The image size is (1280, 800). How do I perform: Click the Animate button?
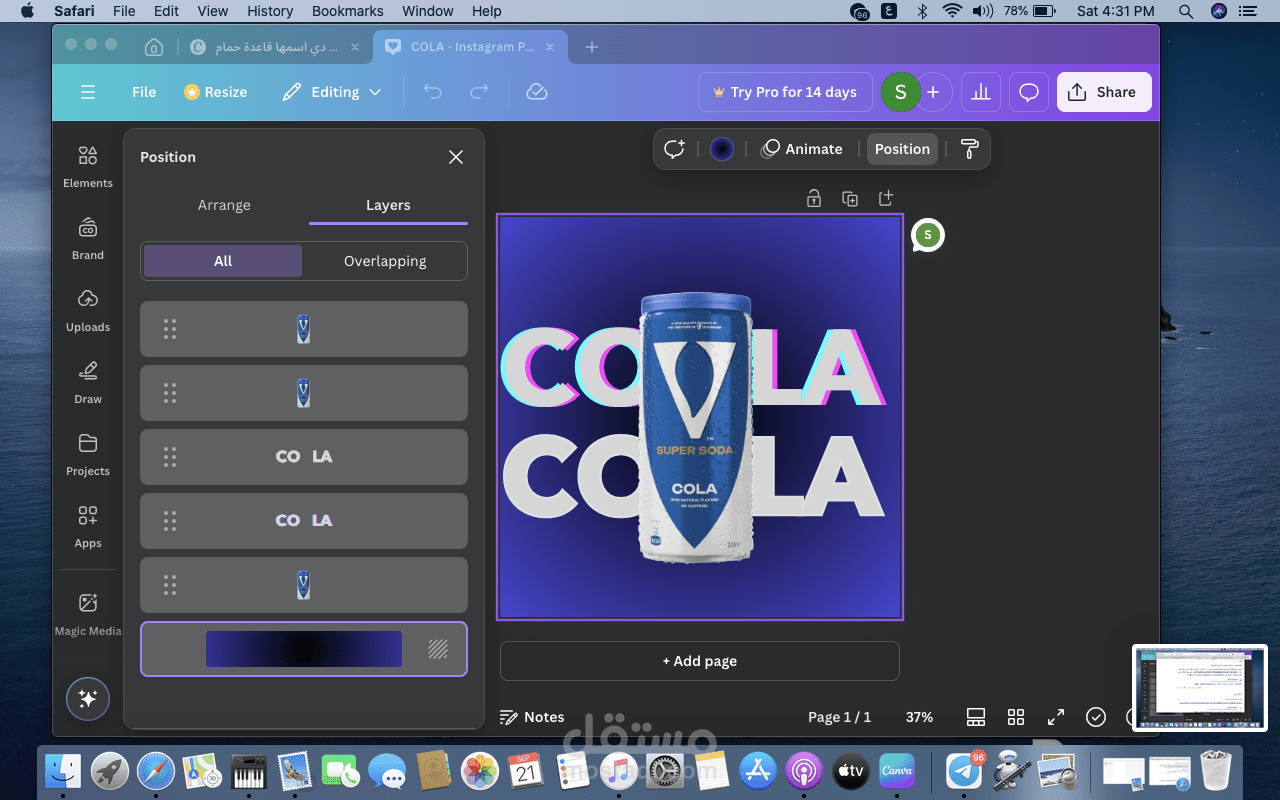click(802, 149)
